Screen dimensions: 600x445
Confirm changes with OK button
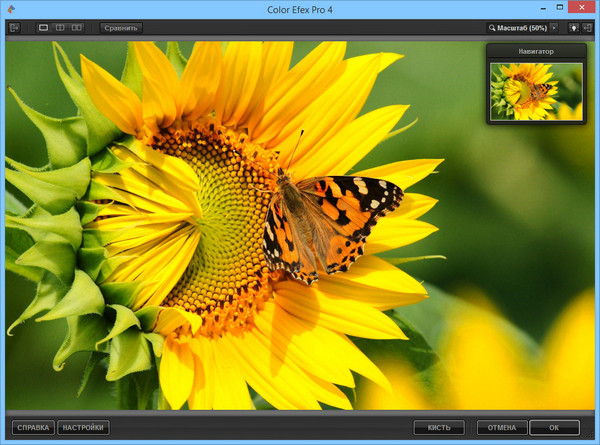554,427
